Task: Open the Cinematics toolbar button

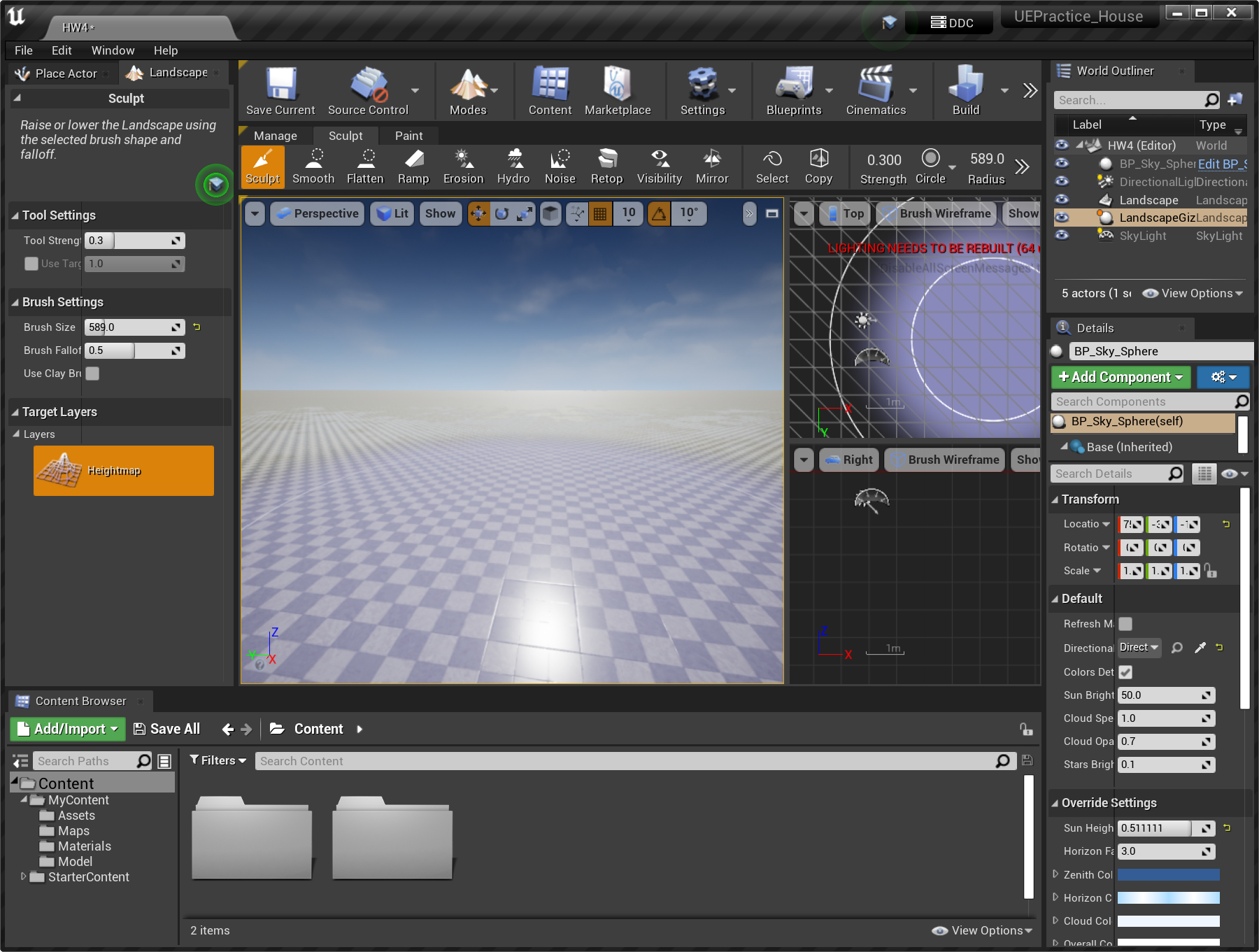Action: click(x=876, y=91)
